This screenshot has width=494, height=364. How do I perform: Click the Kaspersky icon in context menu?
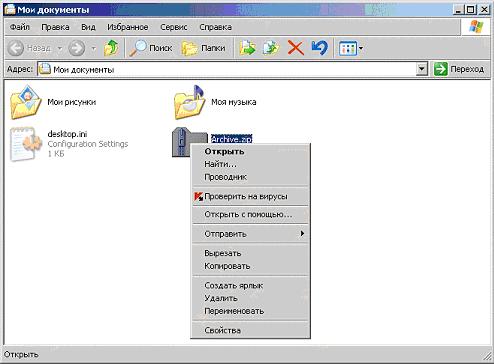pos(198,197)
